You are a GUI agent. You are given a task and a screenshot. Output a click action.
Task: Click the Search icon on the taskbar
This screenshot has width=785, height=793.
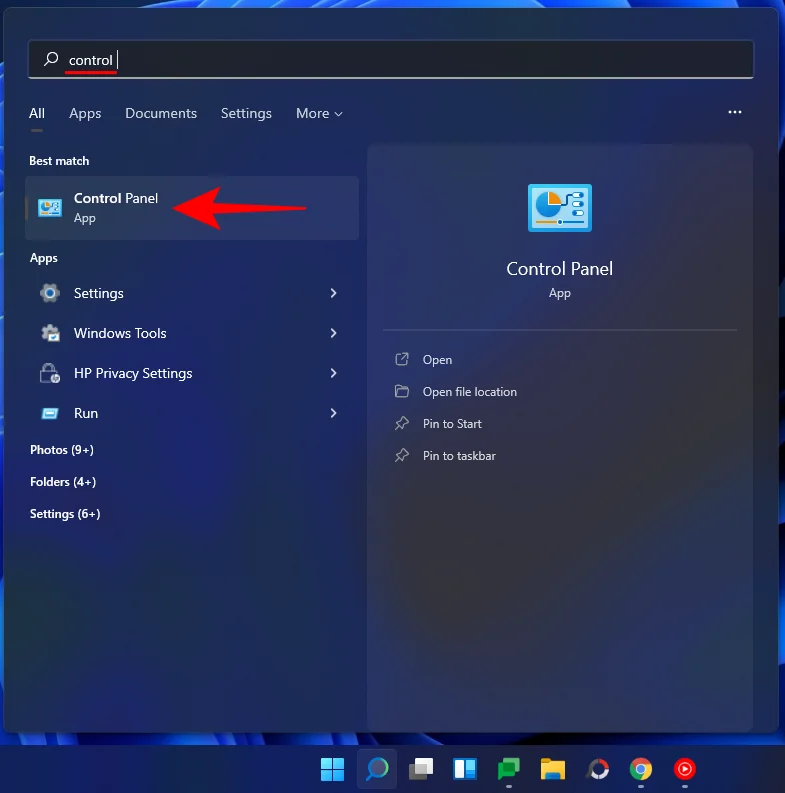point(377,769)
